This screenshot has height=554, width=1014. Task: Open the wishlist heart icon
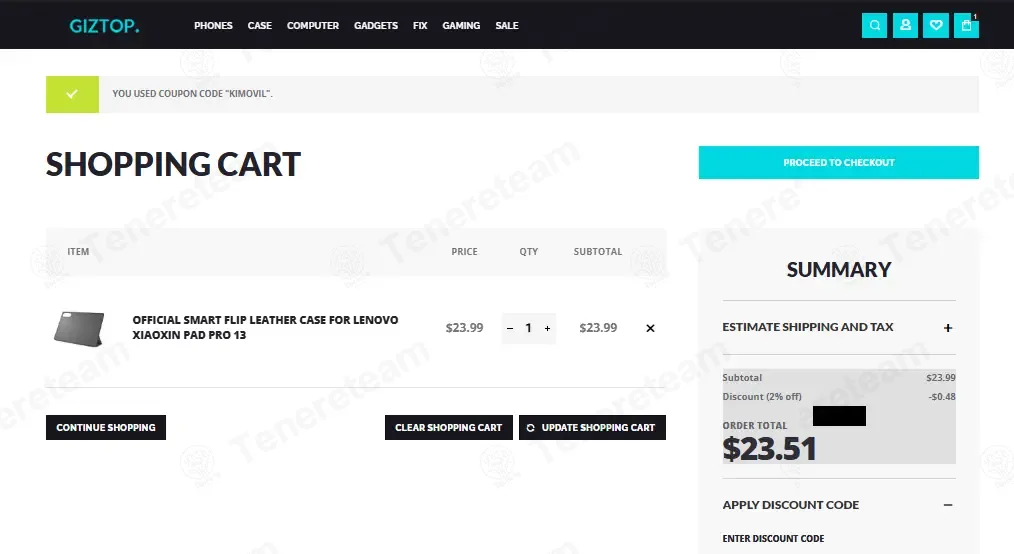(x=936, y=25)
